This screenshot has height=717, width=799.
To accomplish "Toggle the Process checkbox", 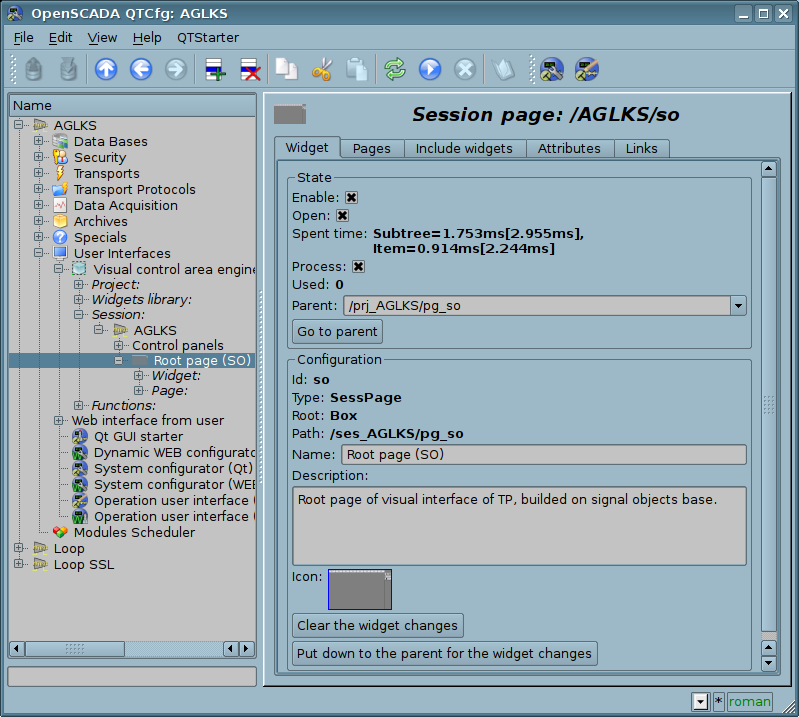I will [x=358, y=267].
